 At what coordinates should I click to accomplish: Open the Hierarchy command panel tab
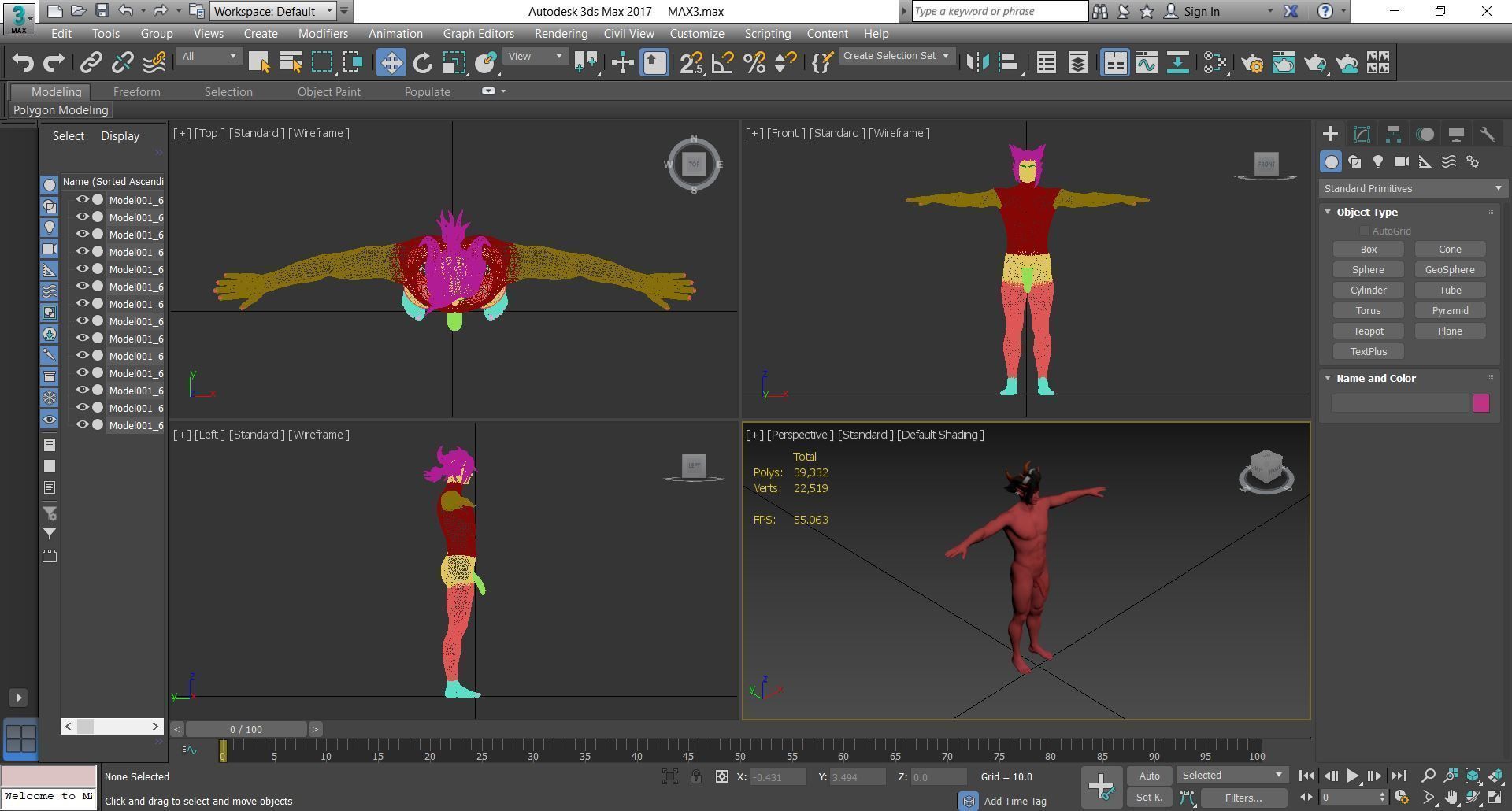click(x=1393, y=134)
